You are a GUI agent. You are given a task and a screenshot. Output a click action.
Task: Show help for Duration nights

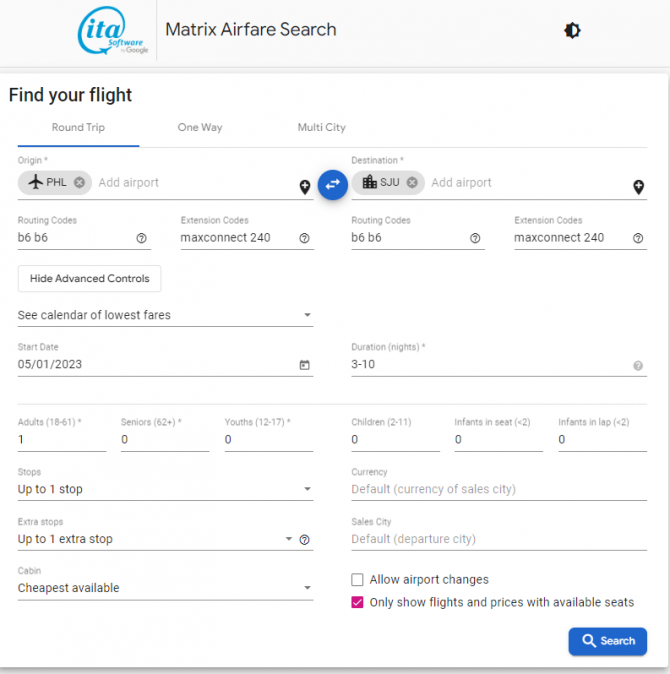coord(638,366)
